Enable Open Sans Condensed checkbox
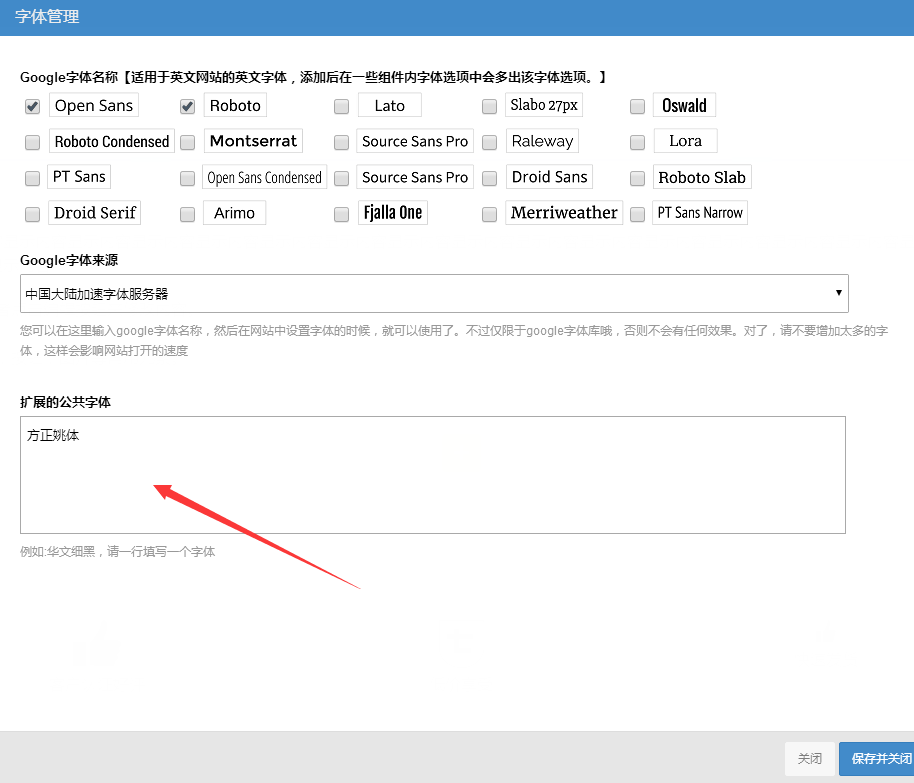This screenshot has width=914, height=783. (x=187, y=178)
